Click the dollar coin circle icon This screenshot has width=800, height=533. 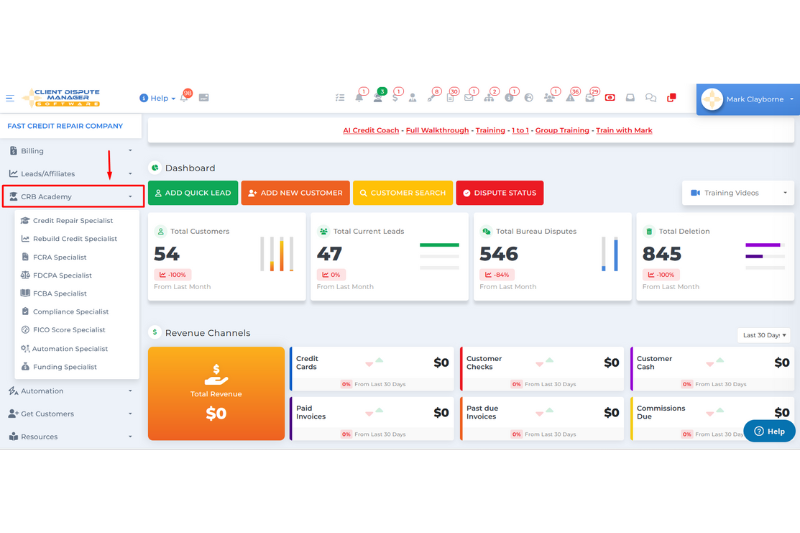pyautogui.click(x=509, y=97)
